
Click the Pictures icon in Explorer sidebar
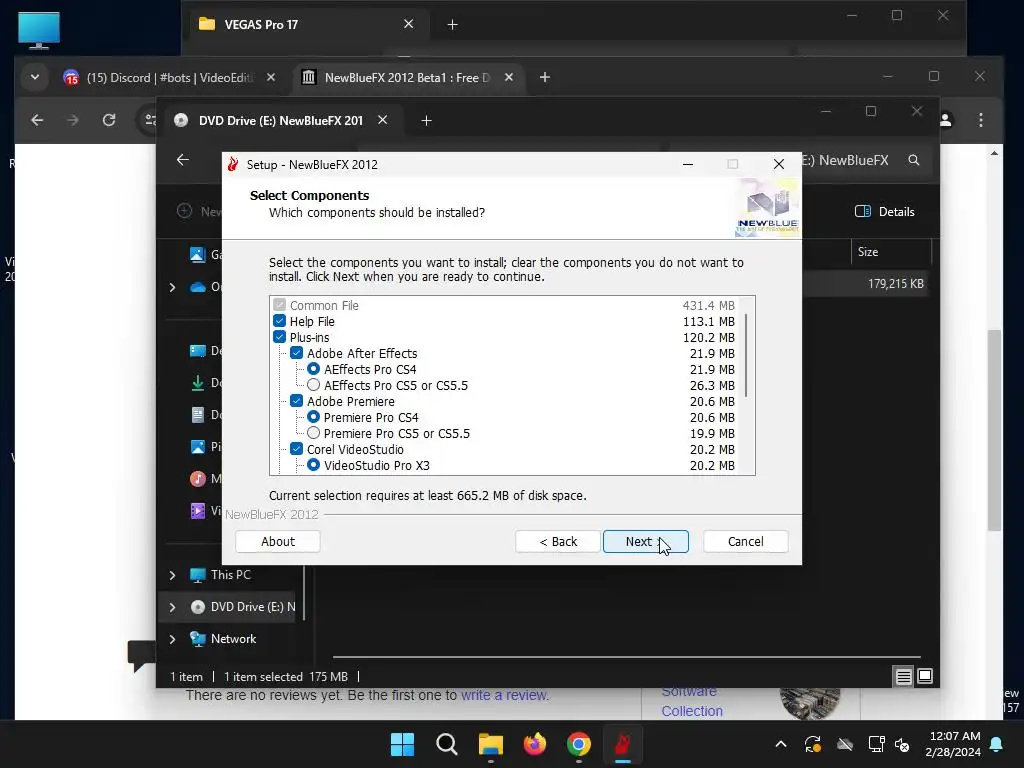(198, 447)
